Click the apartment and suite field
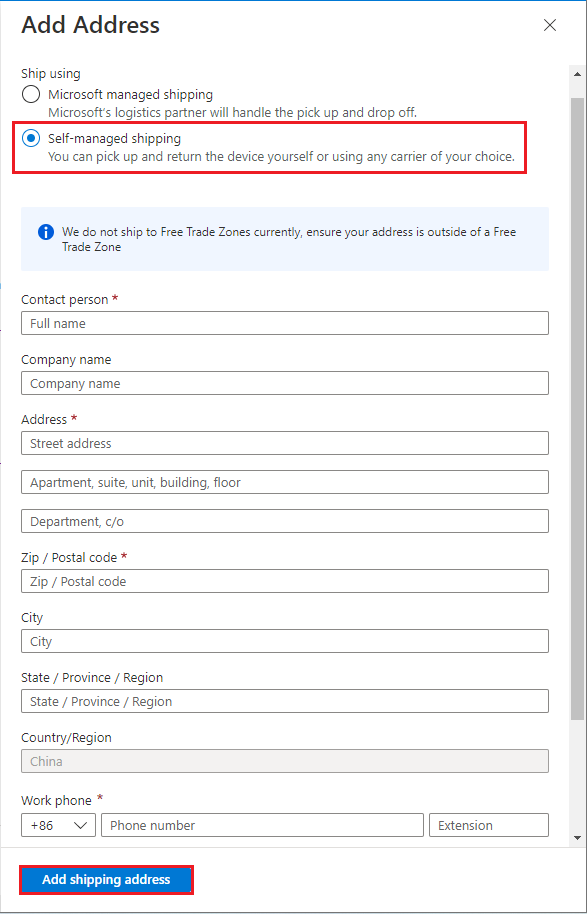Viewport: 587px width, 914px height. pos(284,481)
